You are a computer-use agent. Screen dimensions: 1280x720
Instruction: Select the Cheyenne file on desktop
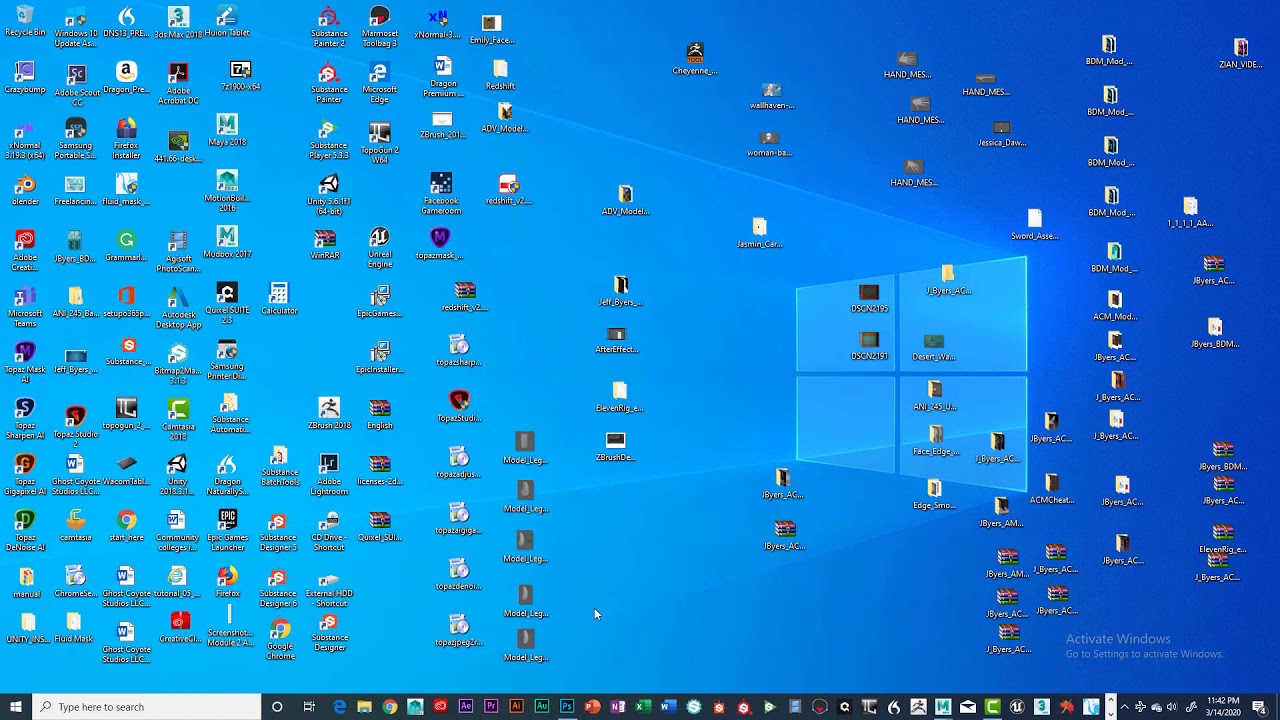(x=695, y=59)
